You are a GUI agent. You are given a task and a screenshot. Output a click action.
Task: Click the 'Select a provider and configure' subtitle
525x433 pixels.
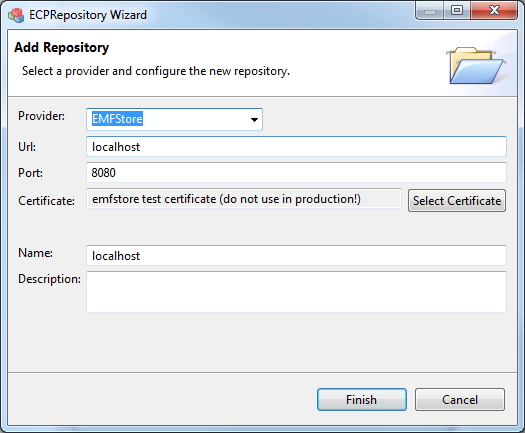[x=156, y=71]
